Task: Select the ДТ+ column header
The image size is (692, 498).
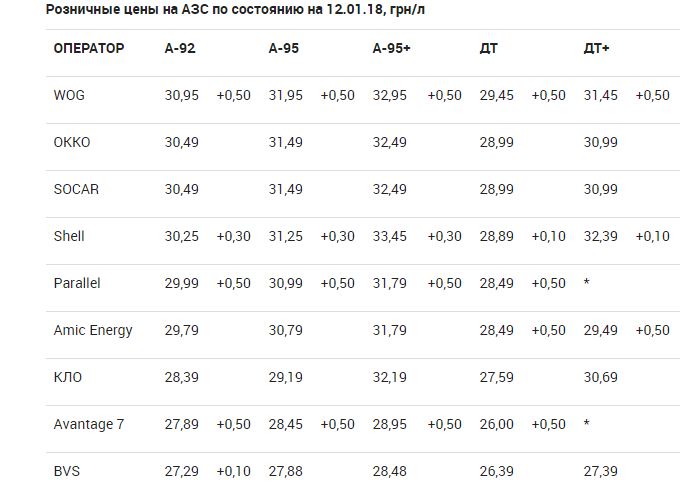Action: [x=597, y=48]
